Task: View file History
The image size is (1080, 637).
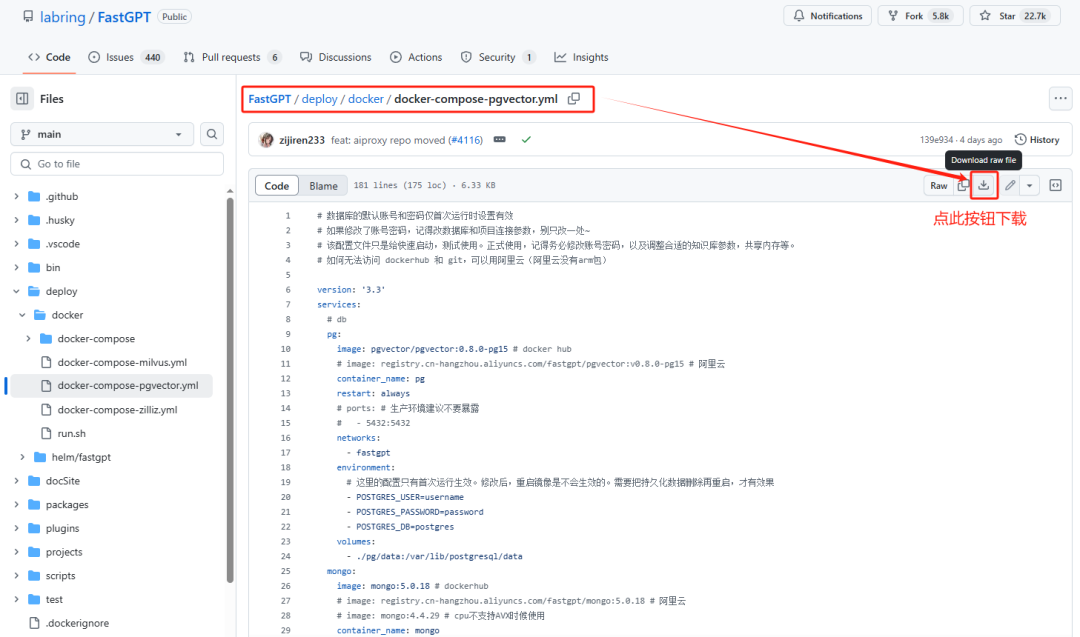Action: 1037,140
